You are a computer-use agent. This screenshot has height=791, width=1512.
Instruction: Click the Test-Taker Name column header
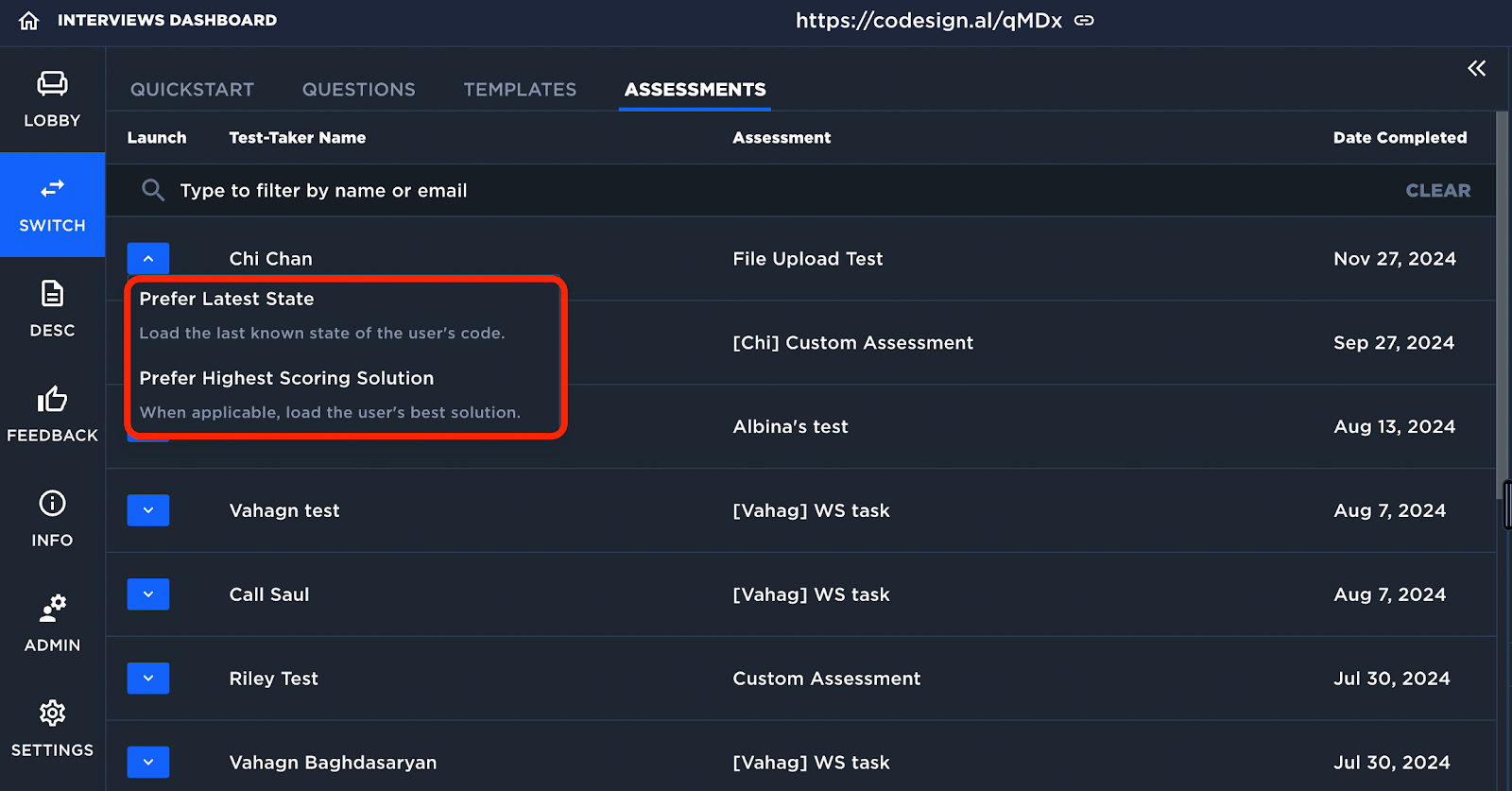(297, 138)
